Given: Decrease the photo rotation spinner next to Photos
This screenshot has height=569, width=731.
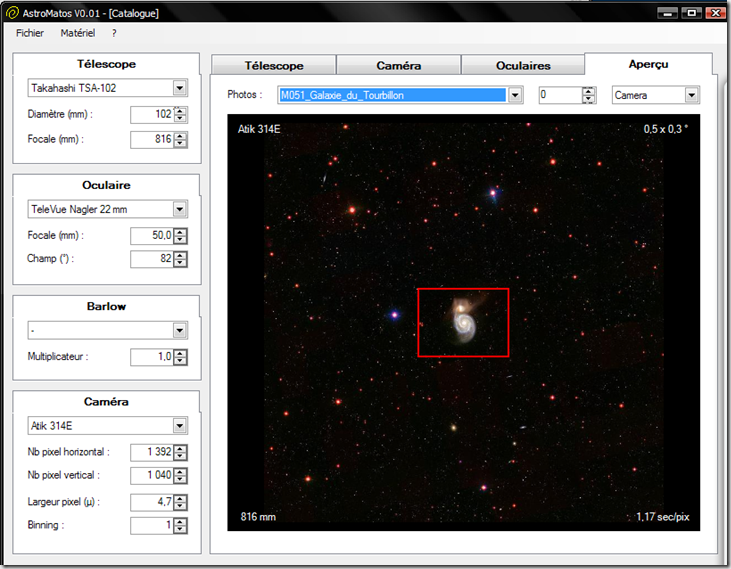Looking at the screenshot, I should coord(589,99).
